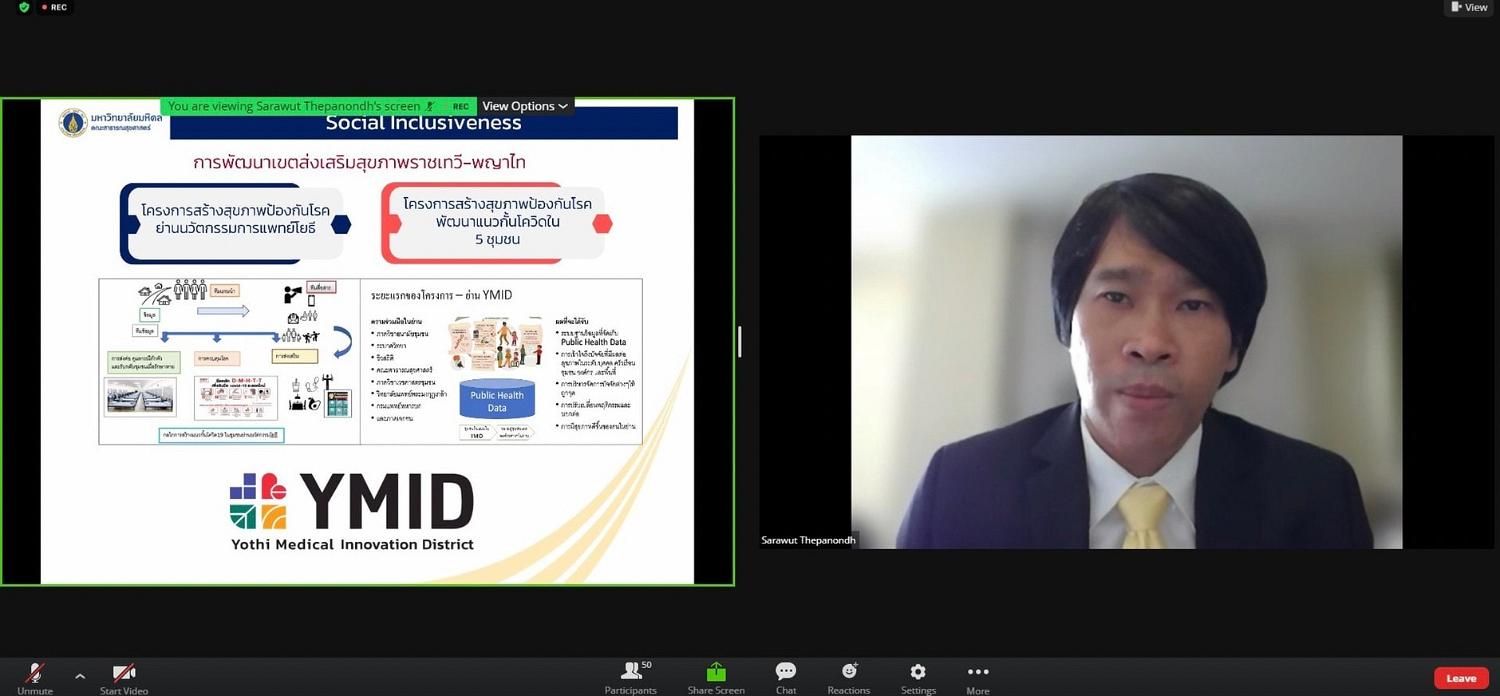The height and width of the screenshot is (696, 1500).
Task: Click the red Leave button
Action: click(1461, 678)
